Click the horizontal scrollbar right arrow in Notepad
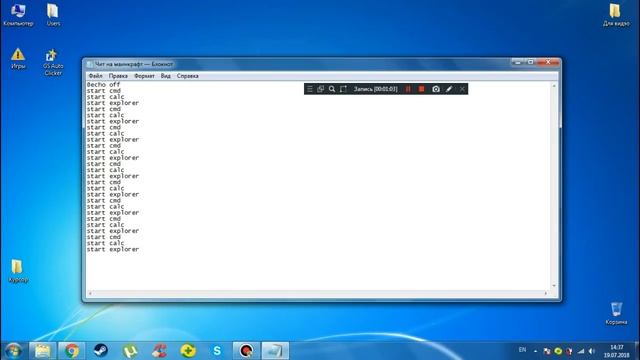Screen dimensions: 640x360 click(546, 293)
